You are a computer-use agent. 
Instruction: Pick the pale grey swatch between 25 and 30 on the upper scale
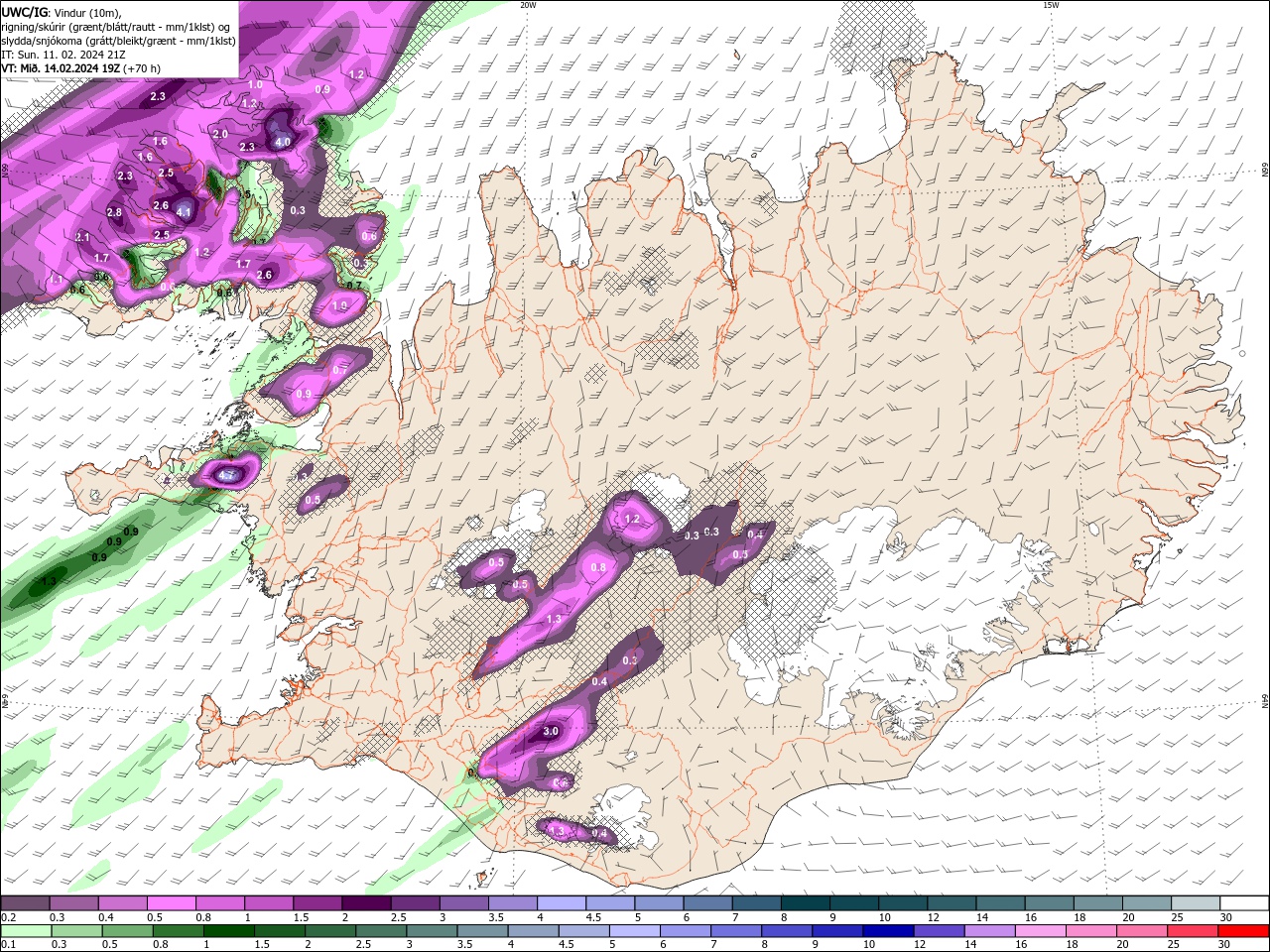(x=1196, y=903)
